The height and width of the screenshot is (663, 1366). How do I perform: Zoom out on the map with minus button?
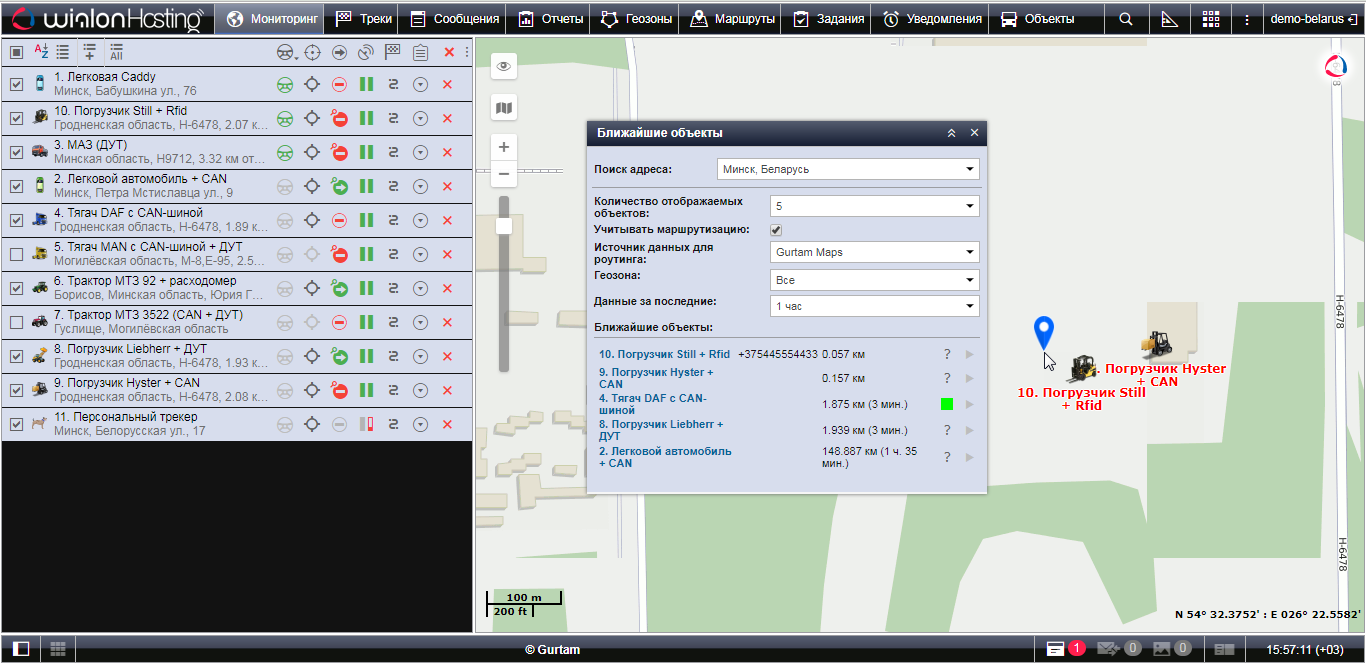[x=504, y=174]
